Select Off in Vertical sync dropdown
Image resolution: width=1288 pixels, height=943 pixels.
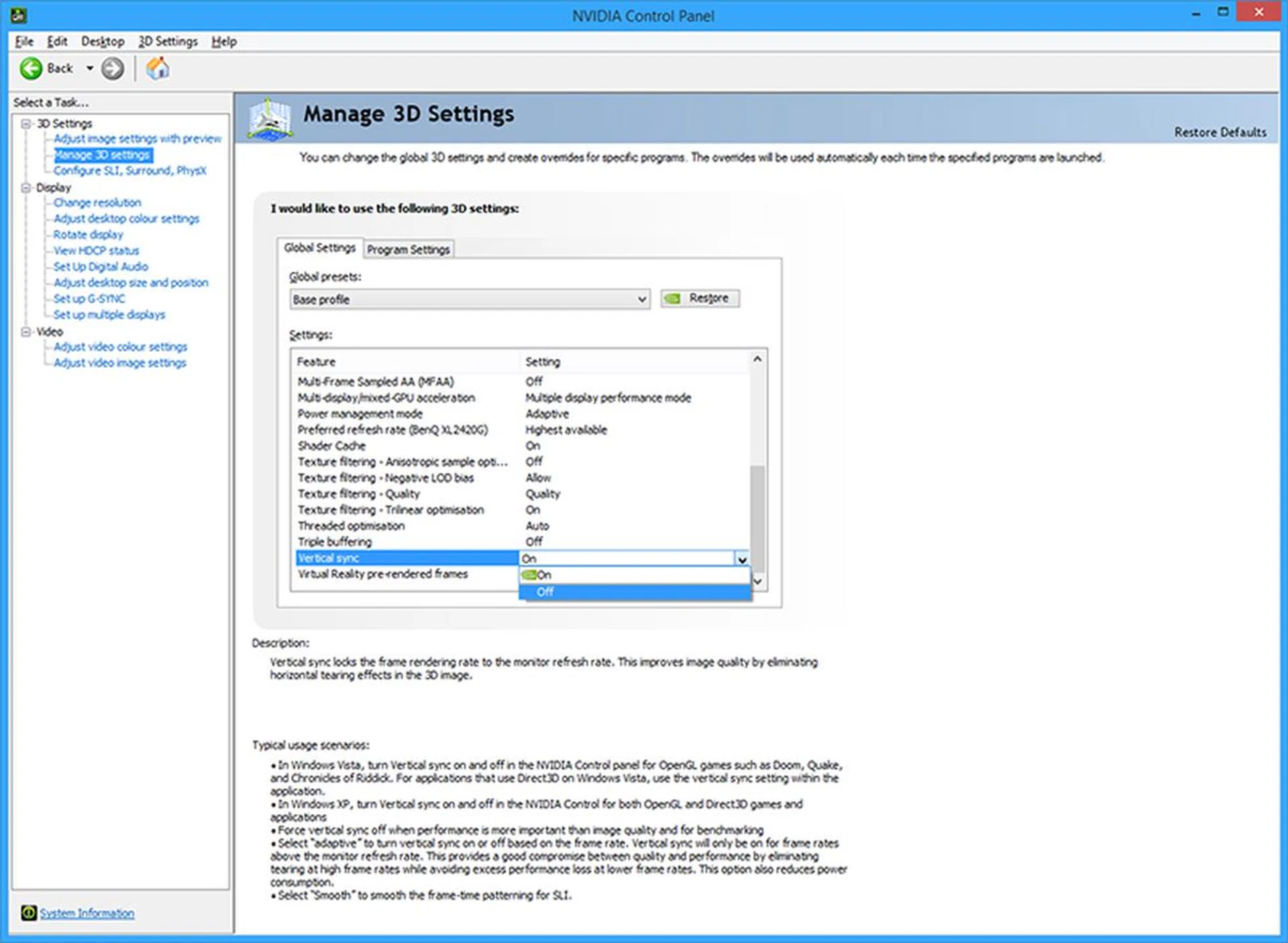[x=545, y=592]
